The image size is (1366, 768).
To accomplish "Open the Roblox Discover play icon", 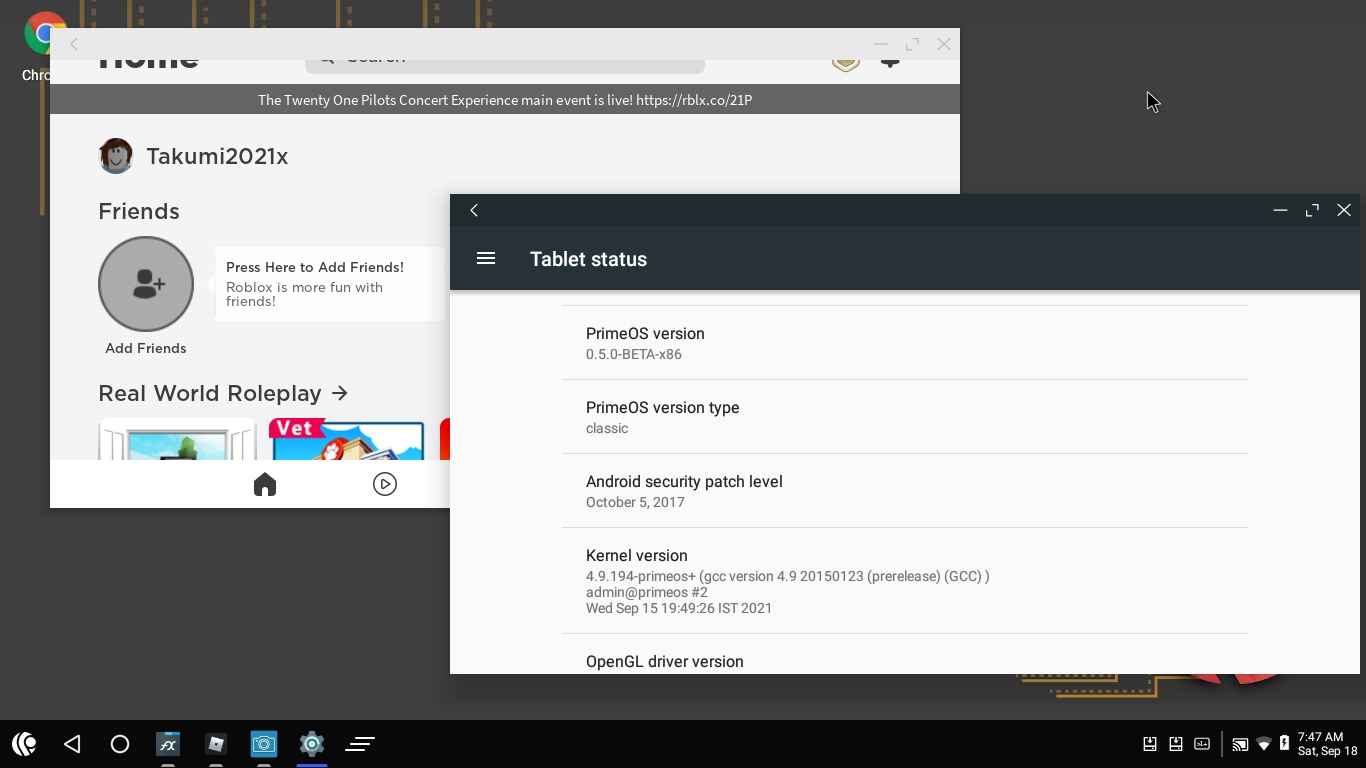I will [x=385, y=485].
